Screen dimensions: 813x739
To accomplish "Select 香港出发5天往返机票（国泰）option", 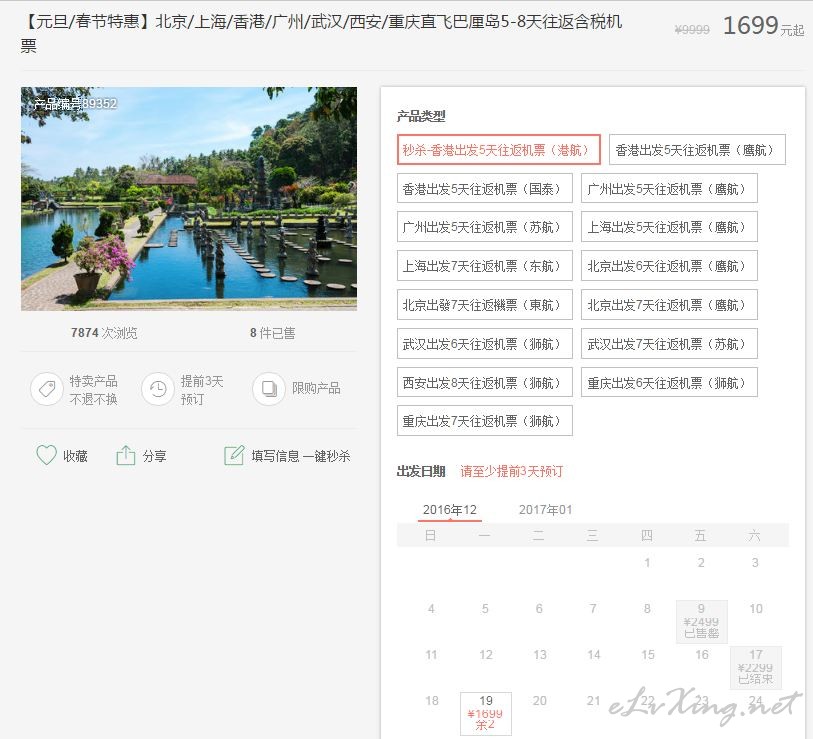I will tap(484, 188).
